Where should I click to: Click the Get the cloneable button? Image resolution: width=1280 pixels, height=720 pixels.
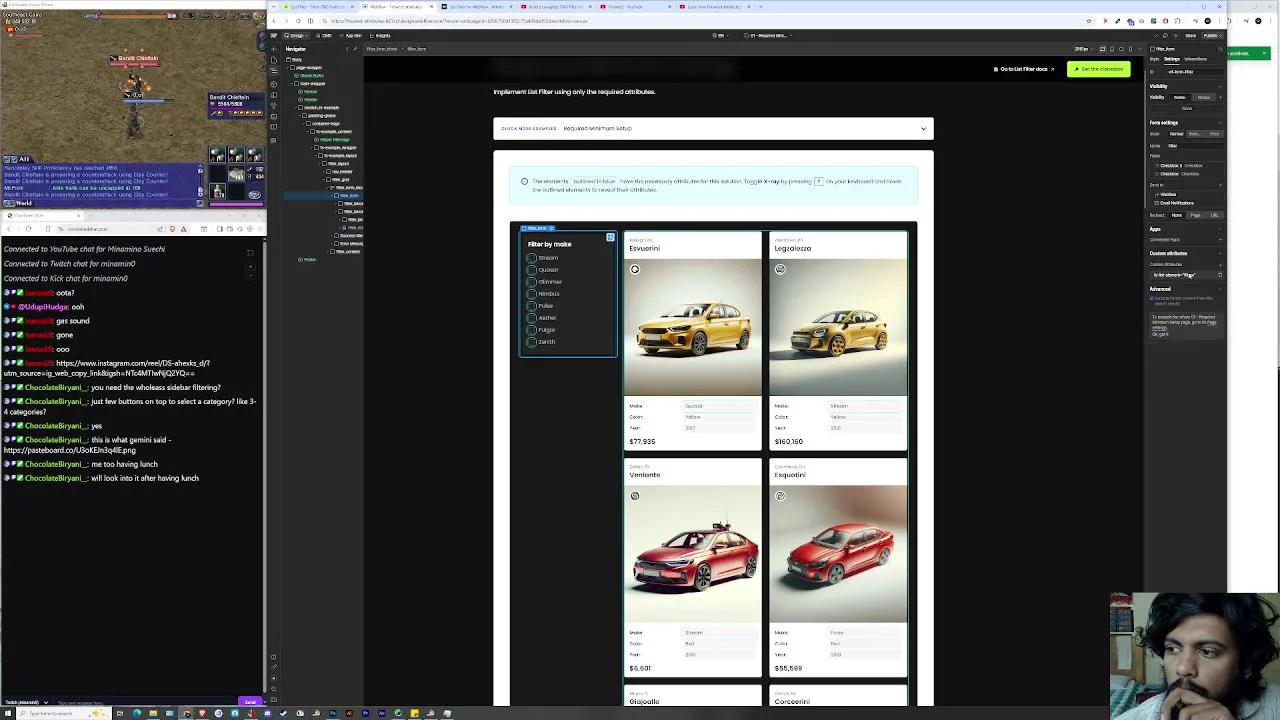1099,69
